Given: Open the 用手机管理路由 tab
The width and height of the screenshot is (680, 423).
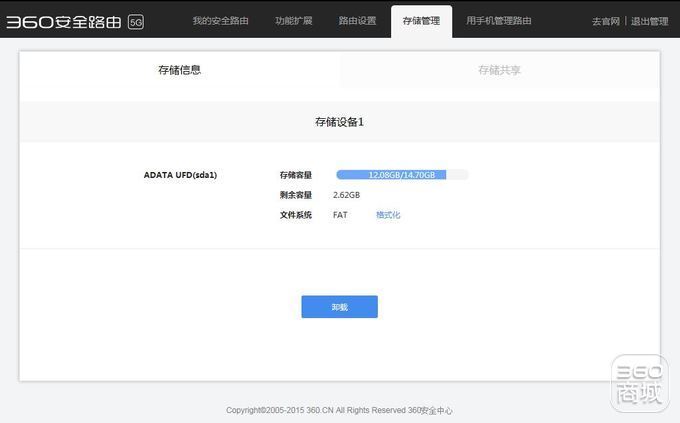Looking at the screenshot, I should [498, 21].
